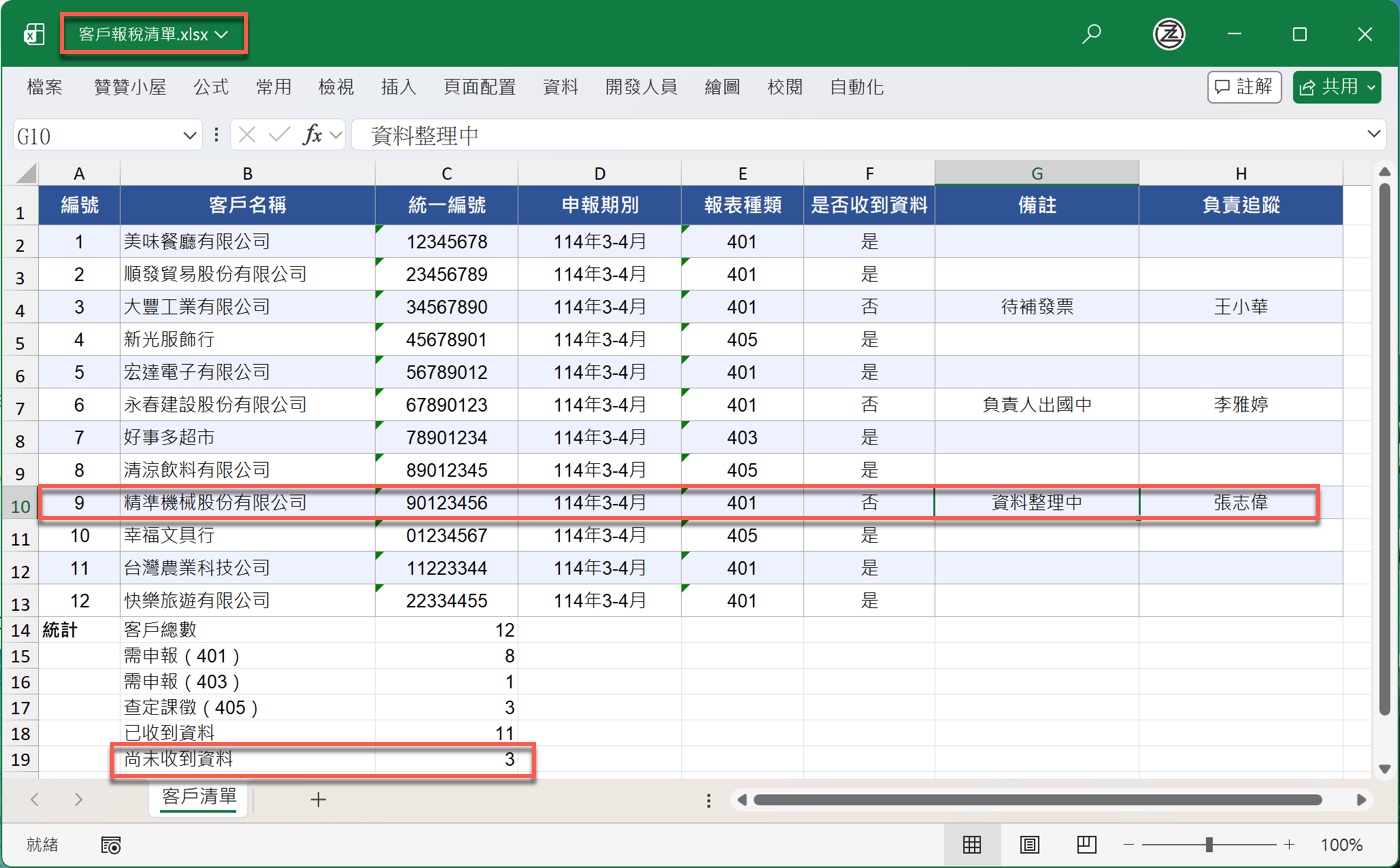Select cell 90123456

click(447, 503)
